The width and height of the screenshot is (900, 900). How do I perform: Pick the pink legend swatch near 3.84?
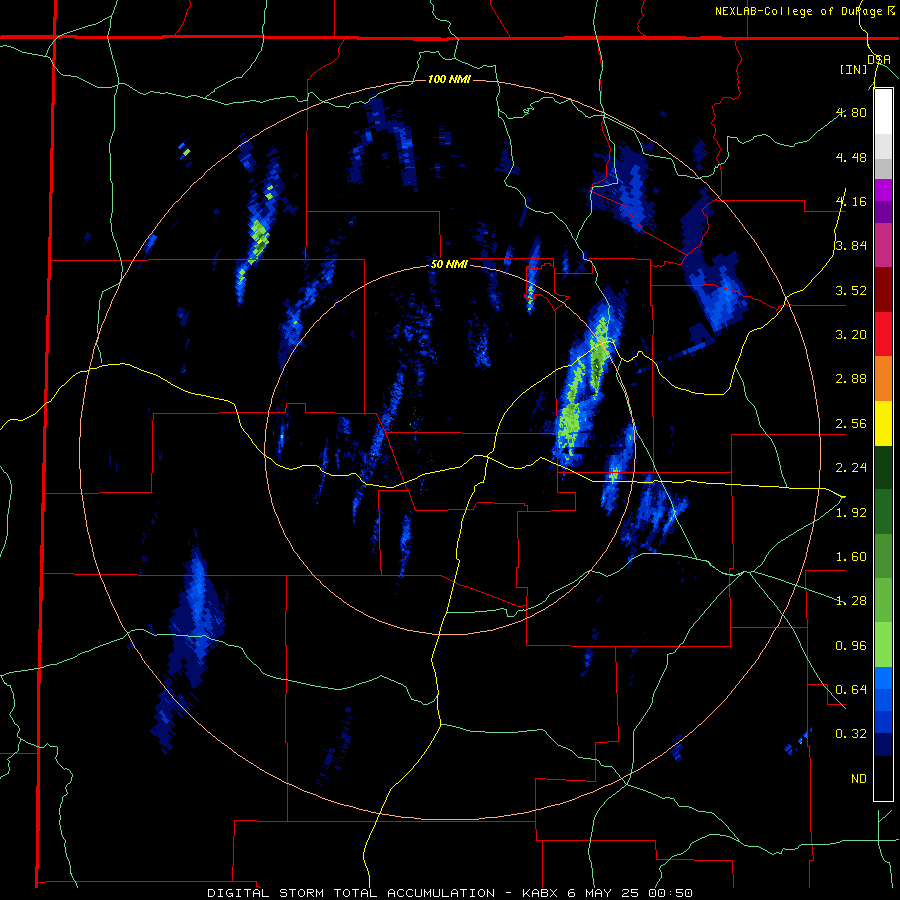883,246
